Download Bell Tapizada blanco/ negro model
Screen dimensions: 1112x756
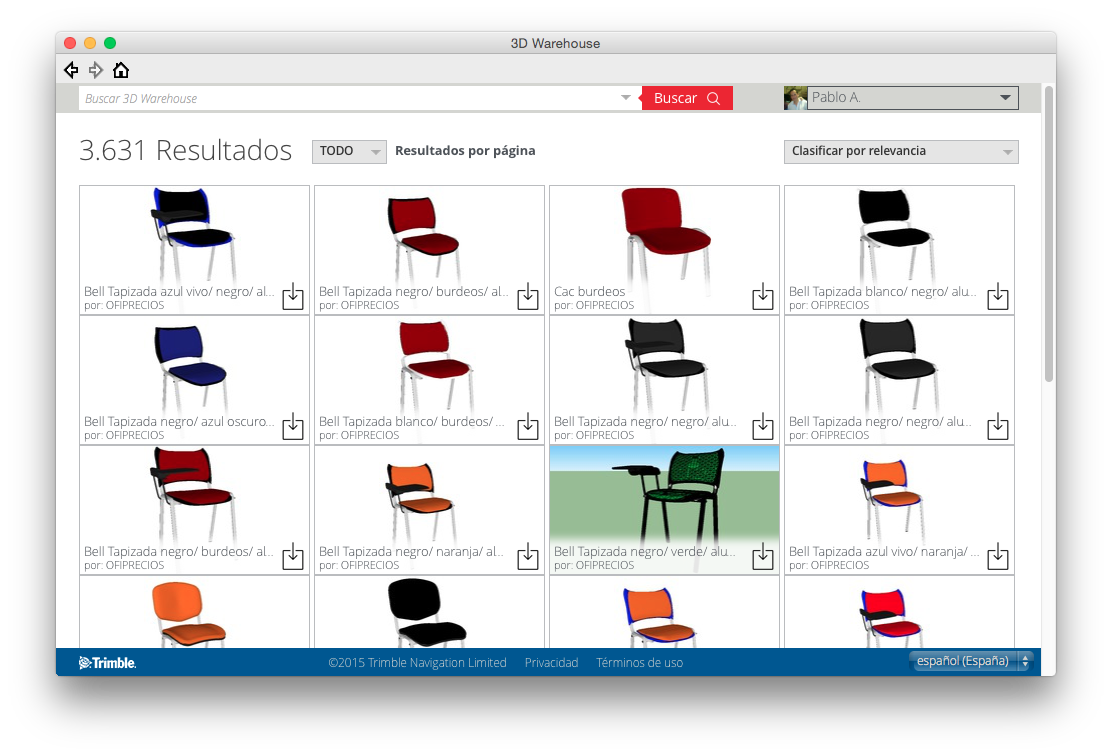(998, 296)
